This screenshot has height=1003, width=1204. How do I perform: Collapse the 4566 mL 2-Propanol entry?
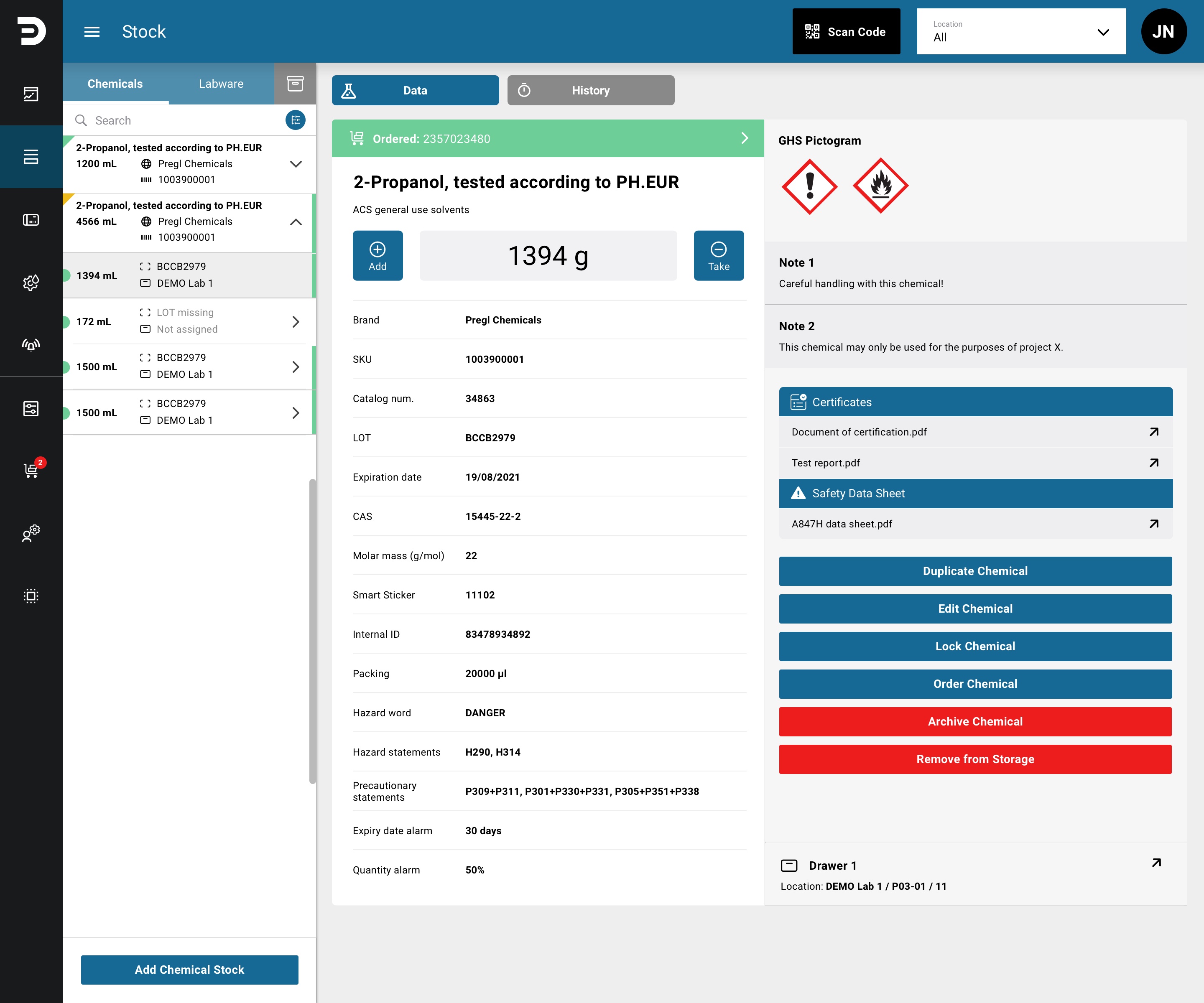click(296, 222)
